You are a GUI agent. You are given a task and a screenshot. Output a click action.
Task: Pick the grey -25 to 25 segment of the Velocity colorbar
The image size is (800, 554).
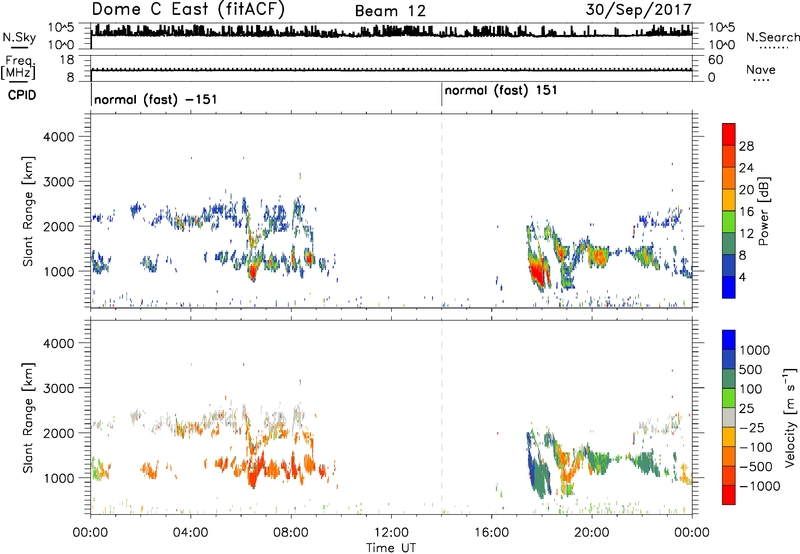point(729,417)
